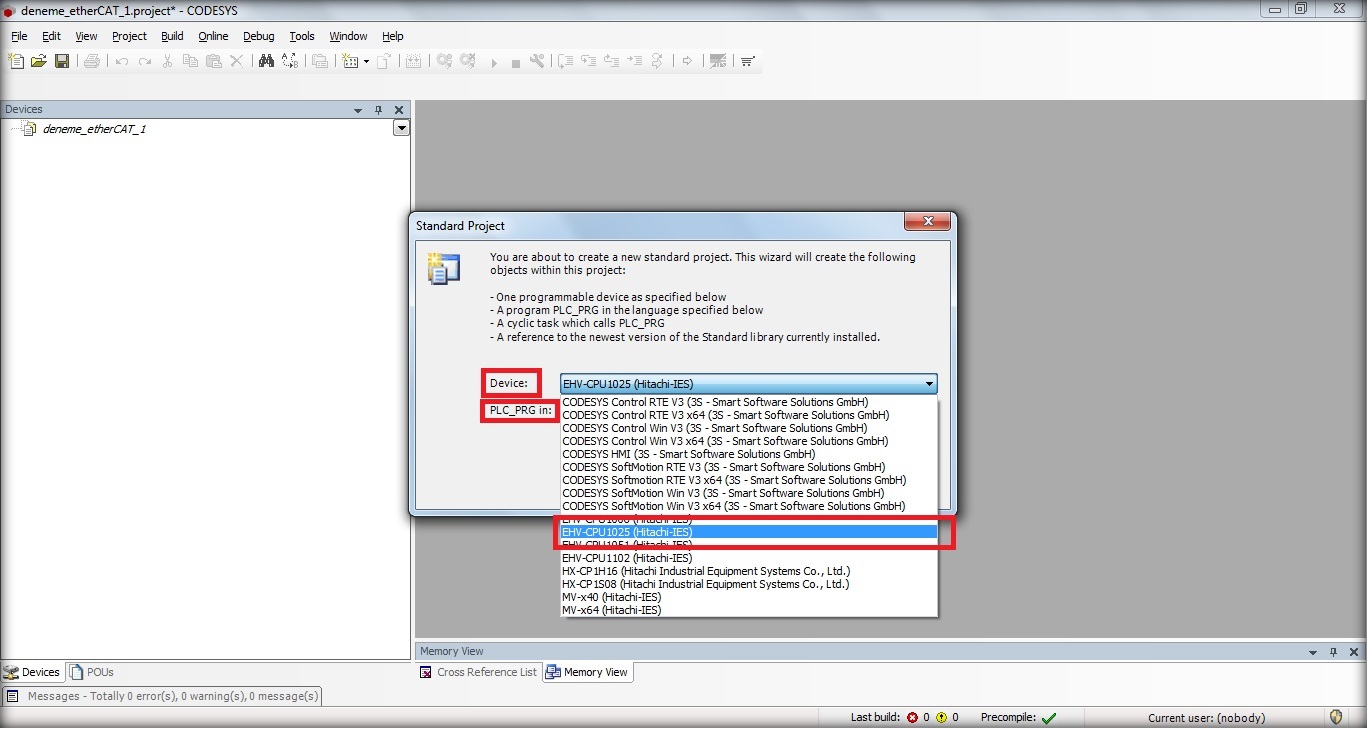Select EHV-CPU1102 (Hitachi-IES) from device list
This screenshot has width=1367, height=729.
point(626,558)
